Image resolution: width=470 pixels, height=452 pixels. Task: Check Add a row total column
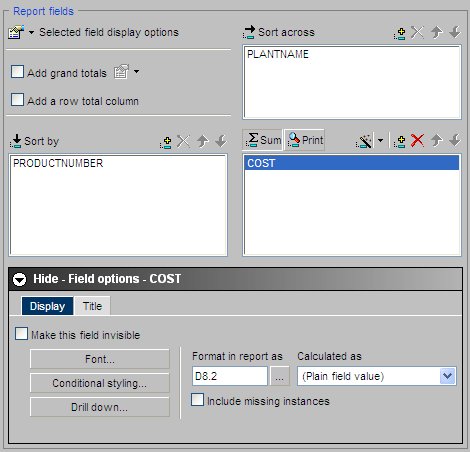click(17, 100)
